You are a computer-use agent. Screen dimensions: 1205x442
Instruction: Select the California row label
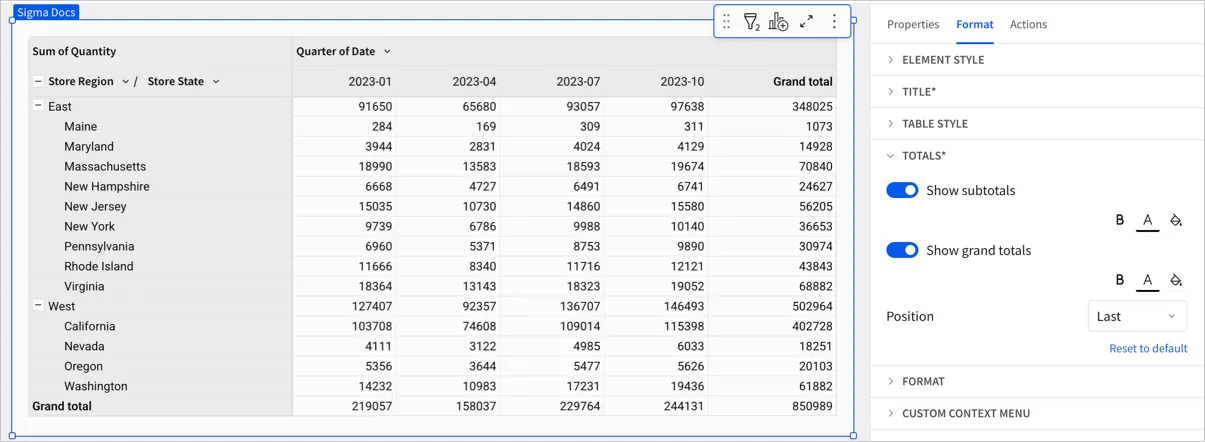coord(90,326)
